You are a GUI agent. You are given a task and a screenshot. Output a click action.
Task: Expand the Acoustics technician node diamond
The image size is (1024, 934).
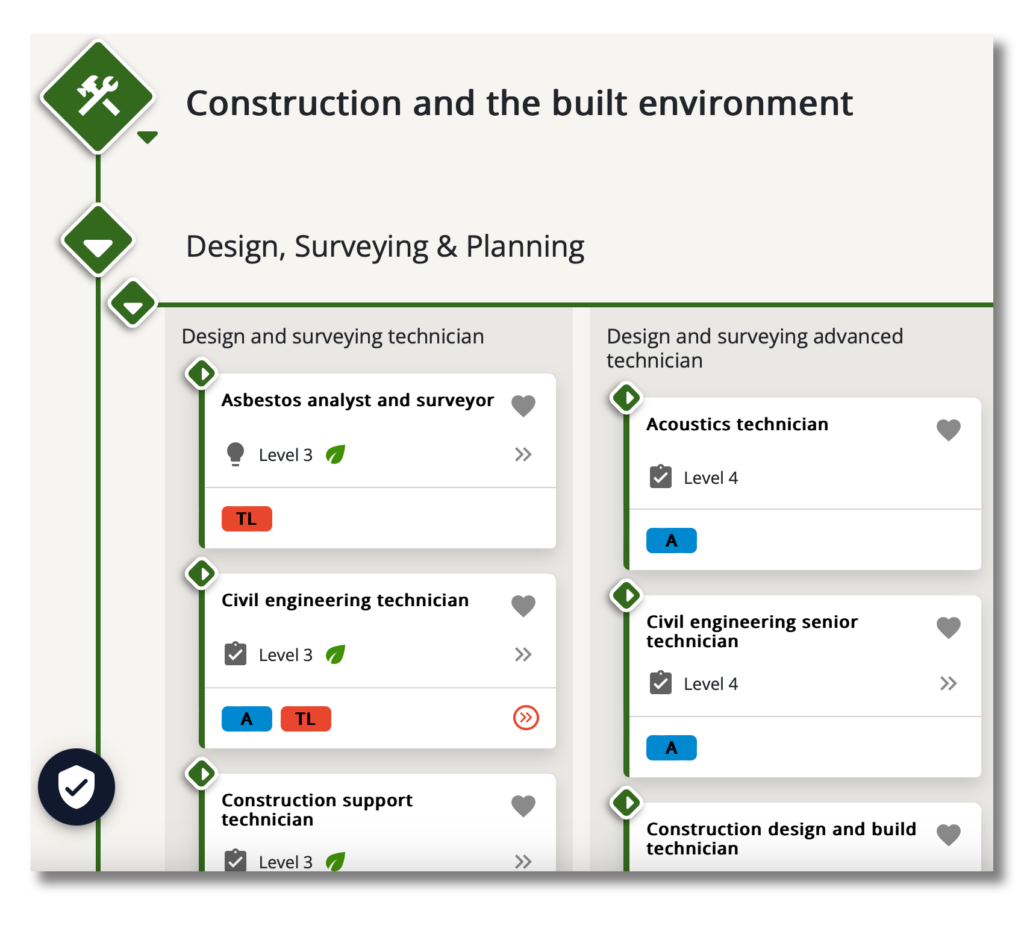point(626,398)
